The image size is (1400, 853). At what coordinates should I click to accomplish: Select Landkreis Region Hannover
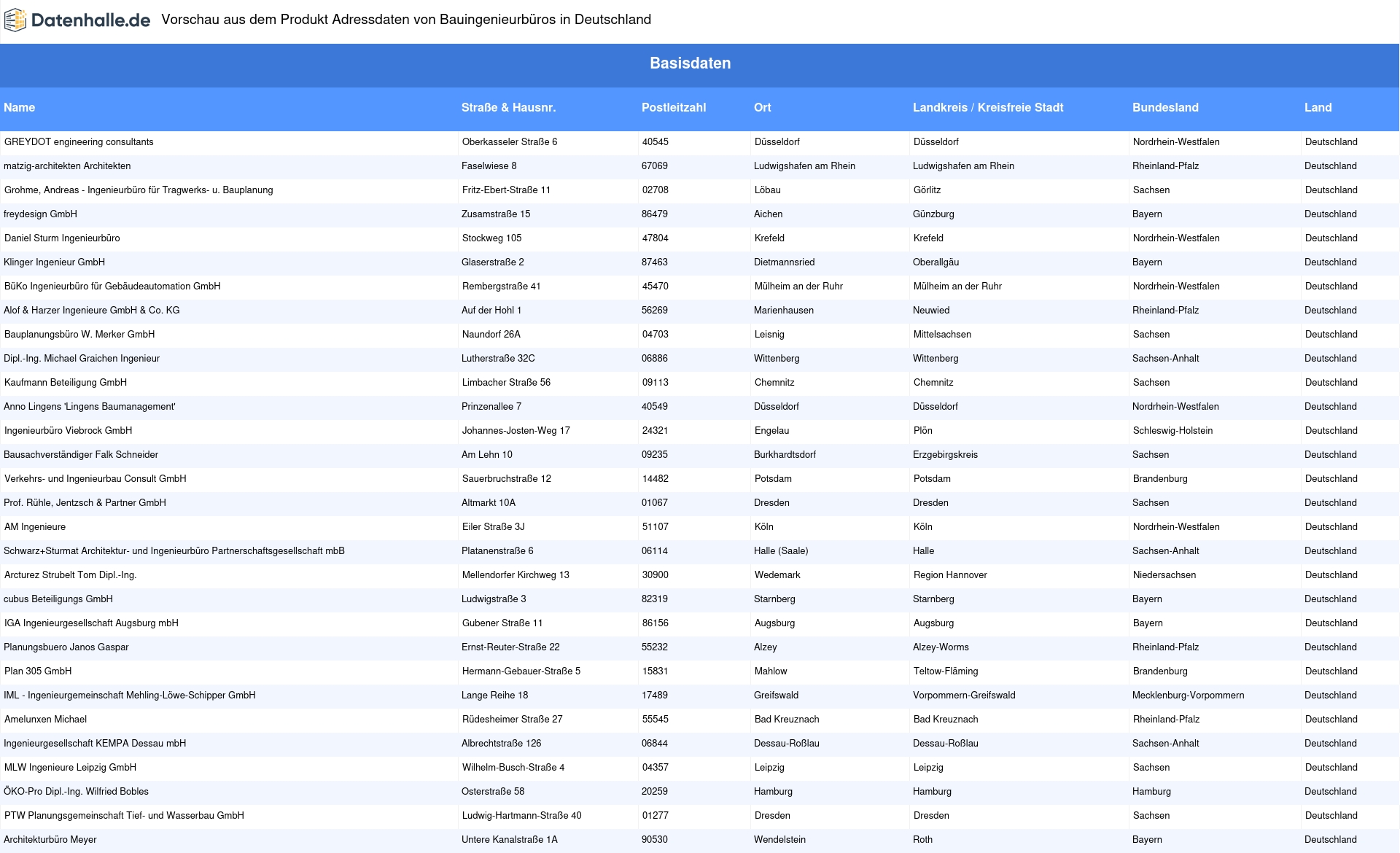pyautogui.click(x=950, y=575)
